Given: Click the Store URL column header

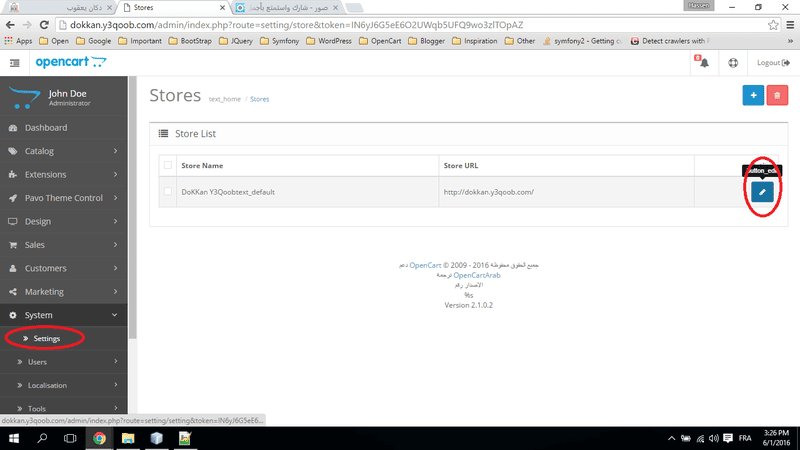Looking at the screenshot, I should 461,165.
